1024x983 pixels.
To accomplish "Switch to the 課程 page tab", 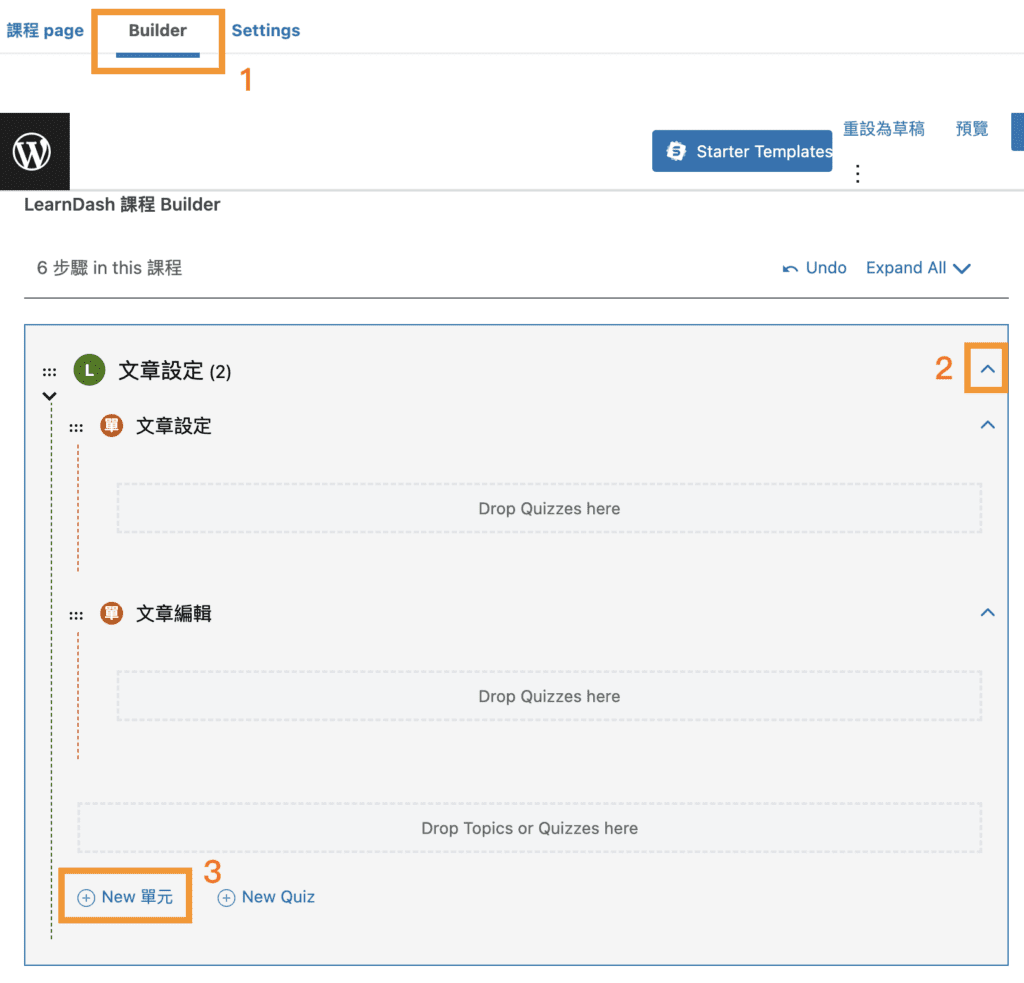I will [x=45, y=30].
